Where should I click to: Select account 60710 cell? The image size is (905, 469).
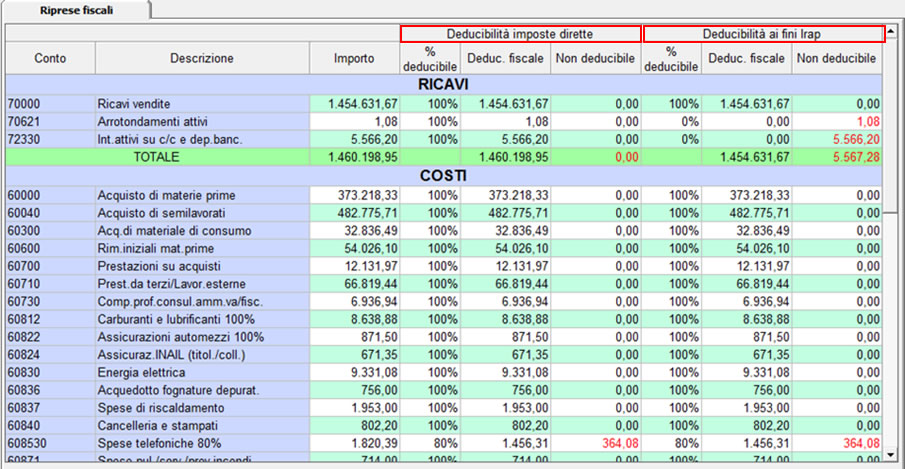tap(50, 284)
